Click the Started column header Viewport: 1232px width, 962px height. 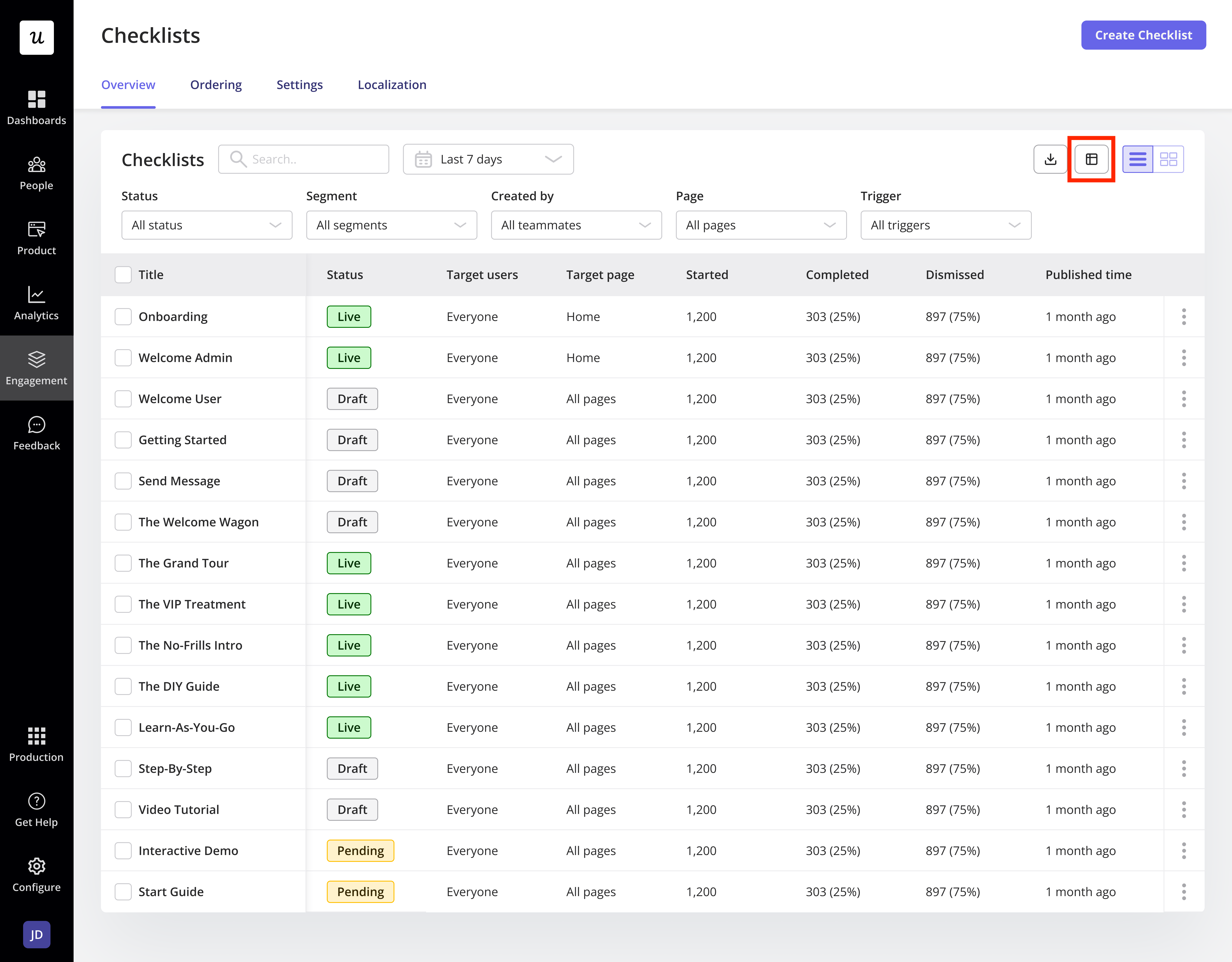coord(707,275)
